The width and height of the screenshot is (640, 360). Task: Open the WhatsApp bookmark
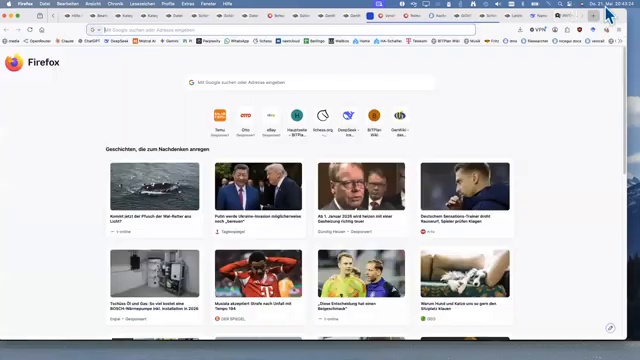(237, 41)
